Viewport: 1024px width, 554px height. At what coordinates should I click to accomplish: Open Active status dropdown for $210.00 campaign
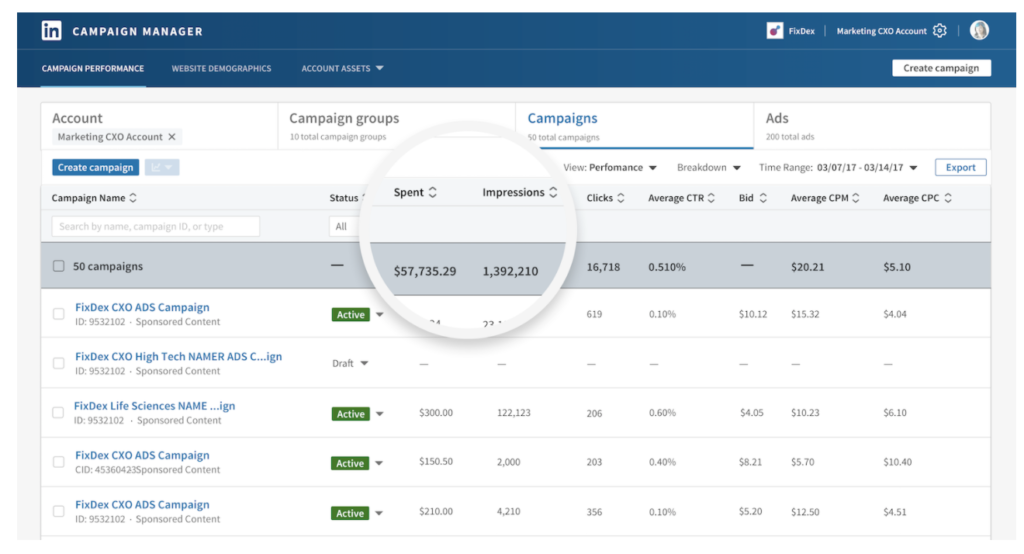coord(379,513)
